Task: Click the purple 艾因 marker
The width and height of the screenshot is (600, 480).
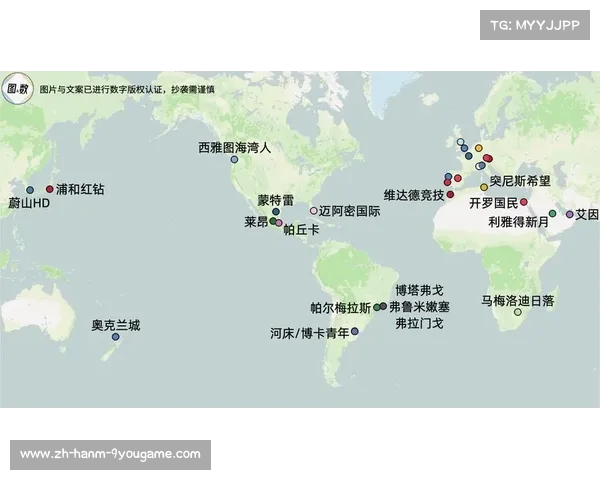Action: point(569,214)
